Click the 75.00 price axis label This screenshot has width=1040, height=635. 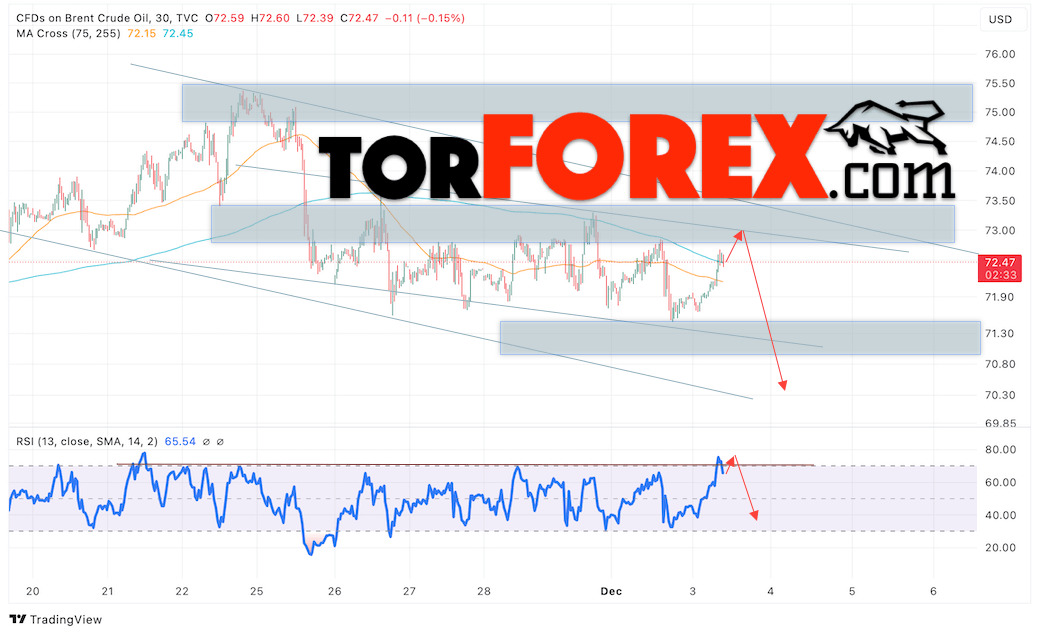click(x=1000, y=112)
